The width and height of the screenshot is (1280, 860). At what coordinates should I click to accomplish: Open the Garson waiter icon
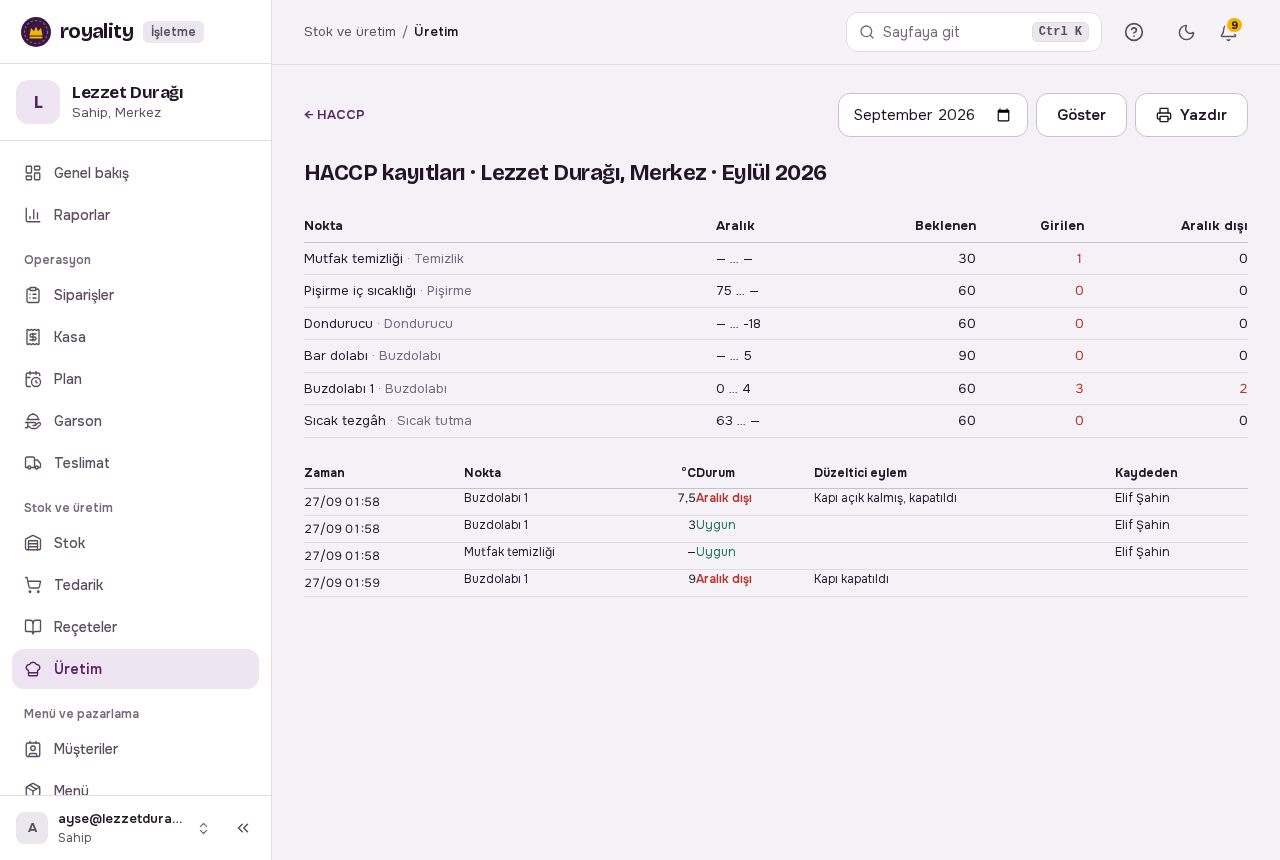33,421
